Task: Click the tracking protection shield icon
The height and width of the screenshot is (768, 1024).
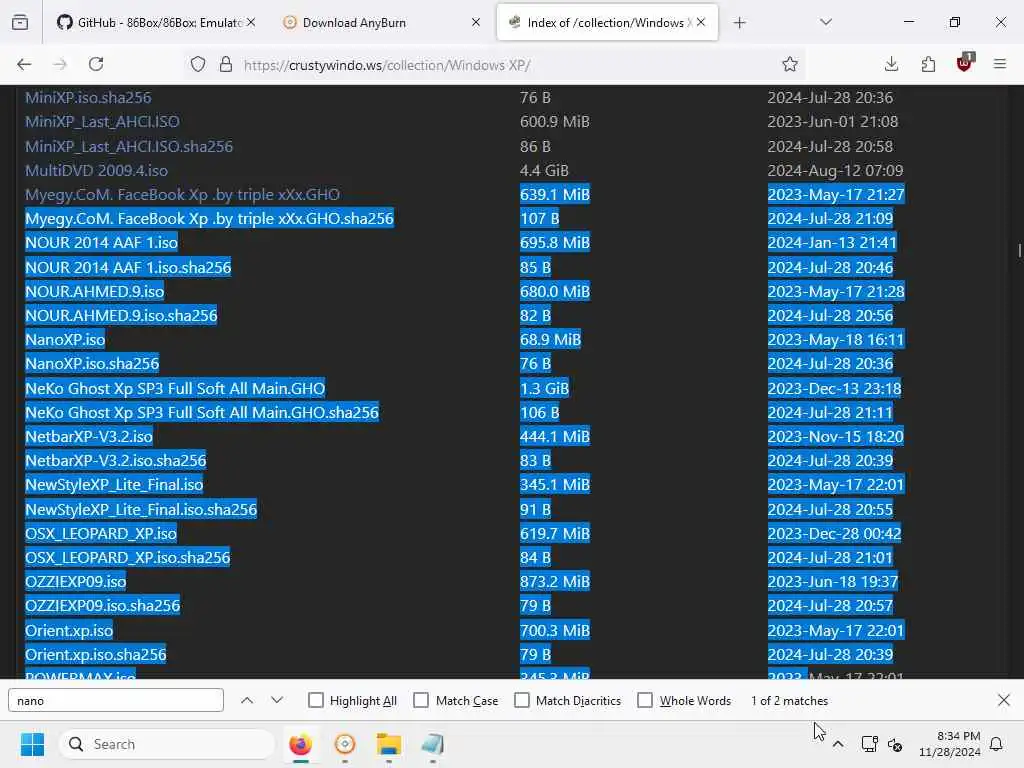Action: coord(198,64)
